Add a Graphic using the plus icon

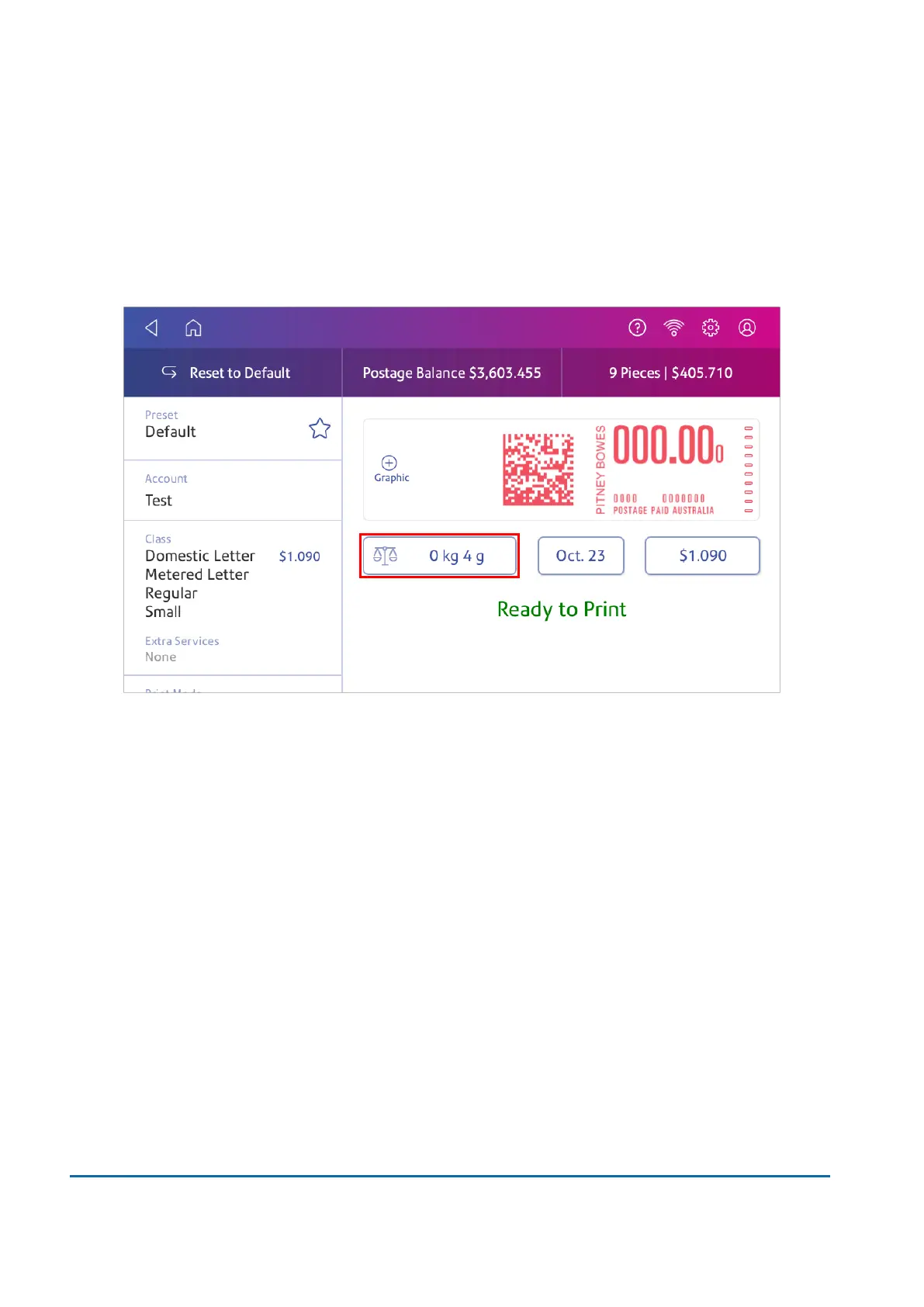pyautogui.click(x=389, y=463)
